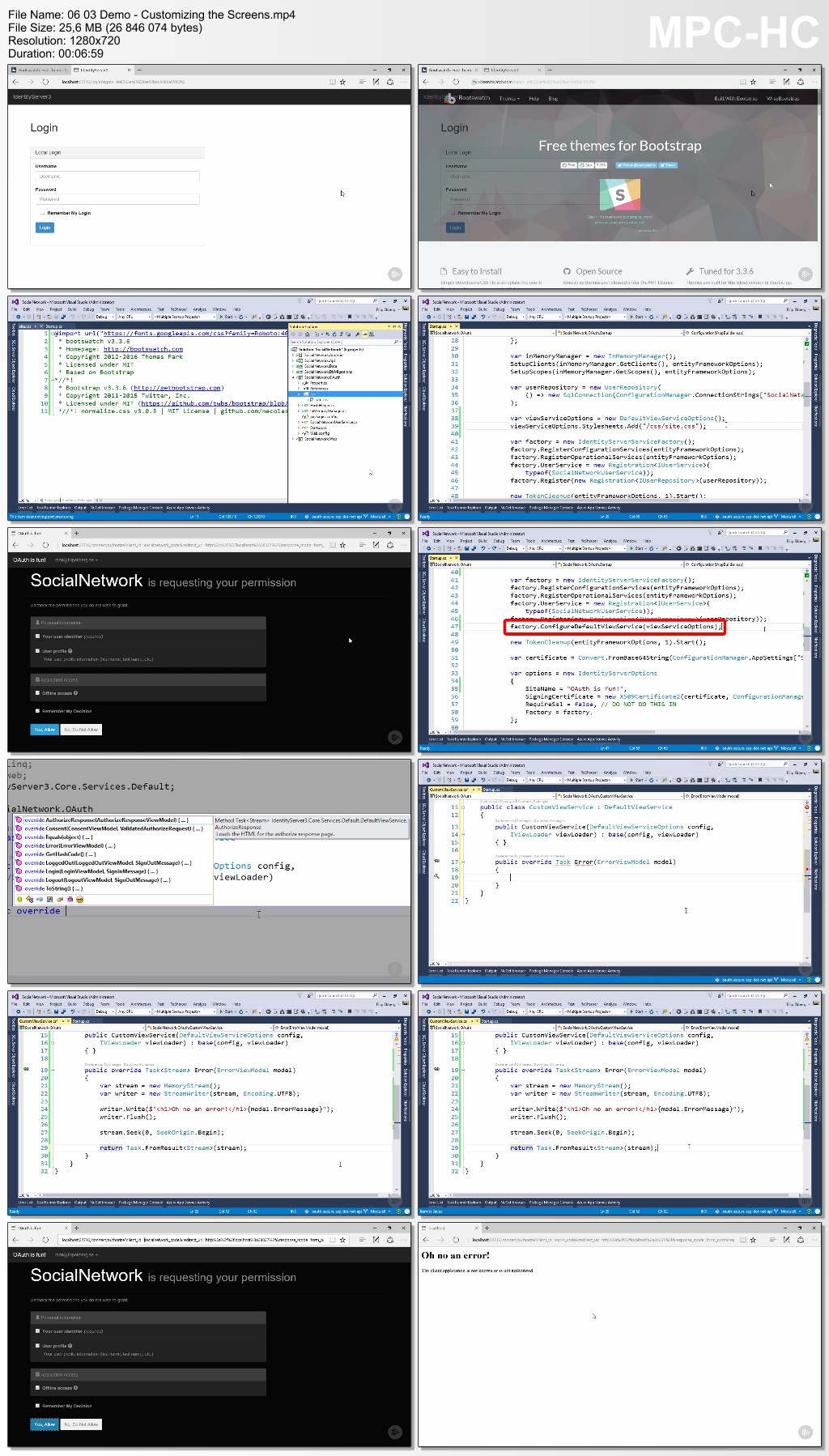The width and height of the screenshot is (829, 1456).
Task: Open bootswatch.com link in CSS editor thumbnail
Action: click(142, 349)
